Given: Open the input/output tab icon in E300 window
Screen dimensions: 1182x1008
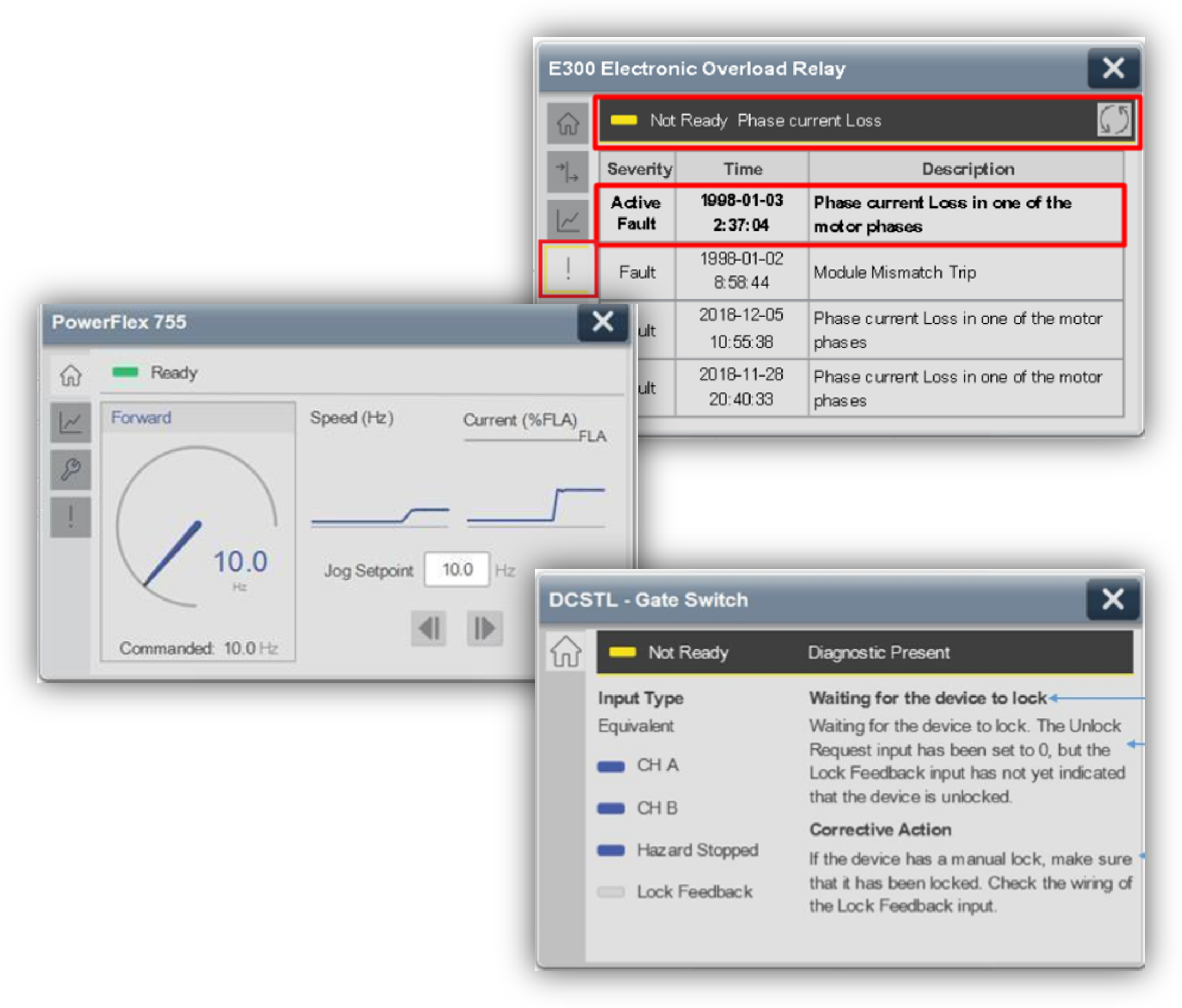Looking at the screenshot, I should [568, 171].
